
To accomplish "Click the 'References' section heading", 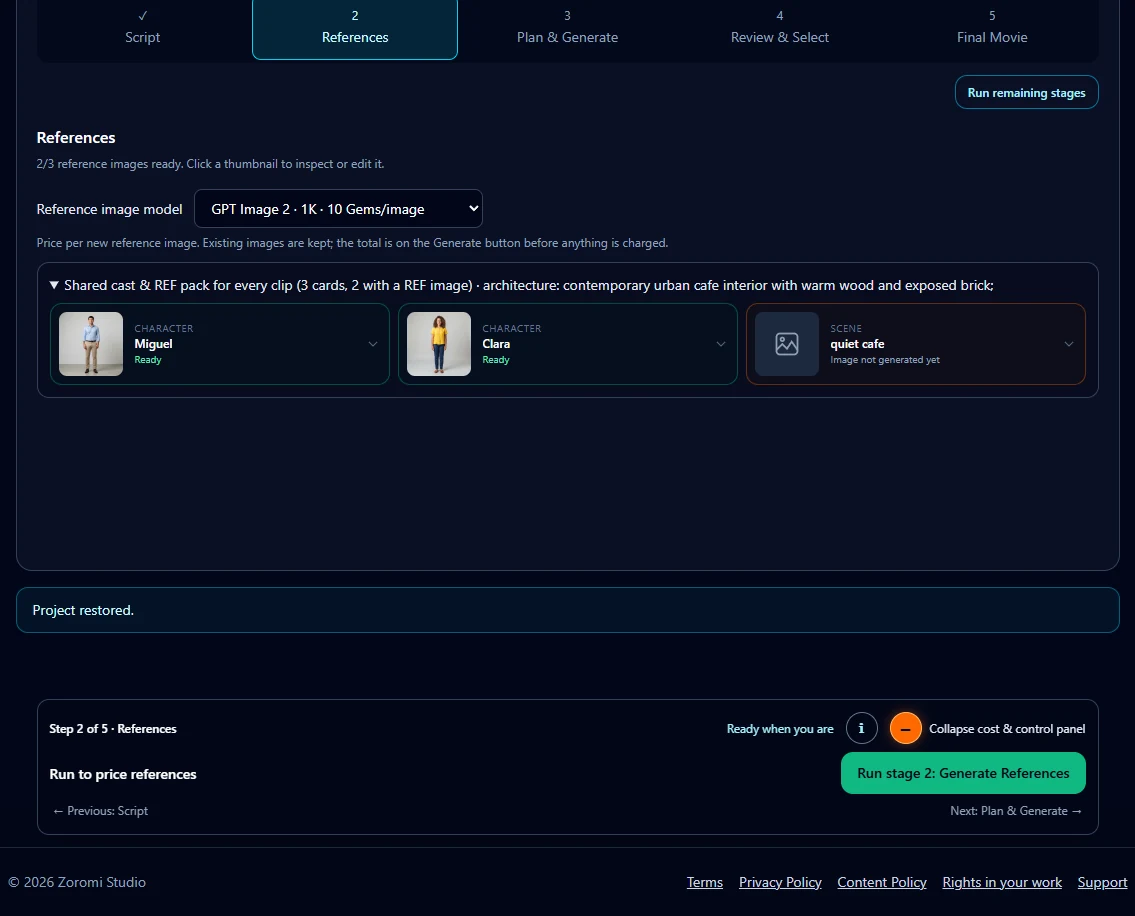I will click(x=76, y=138).
